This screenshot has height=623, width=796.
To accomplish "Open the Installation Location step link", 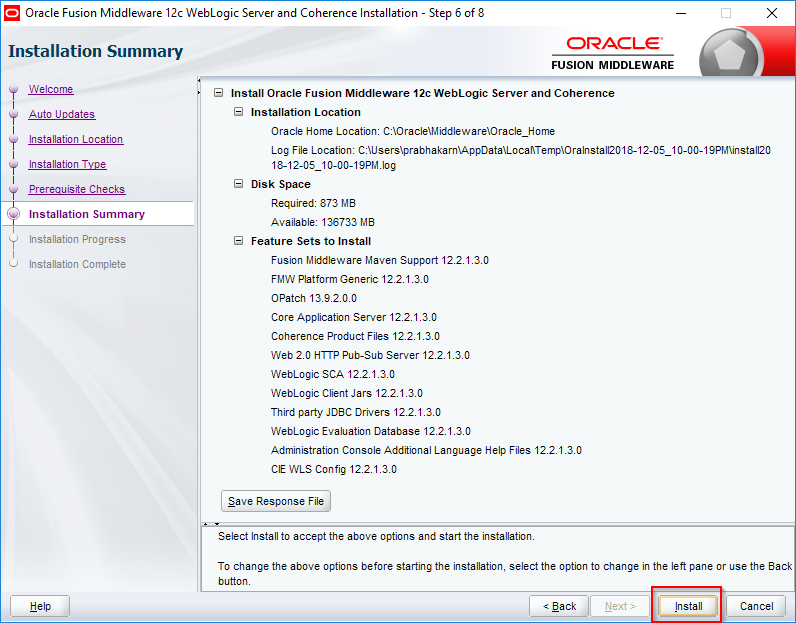I will [x=76, y=139].
